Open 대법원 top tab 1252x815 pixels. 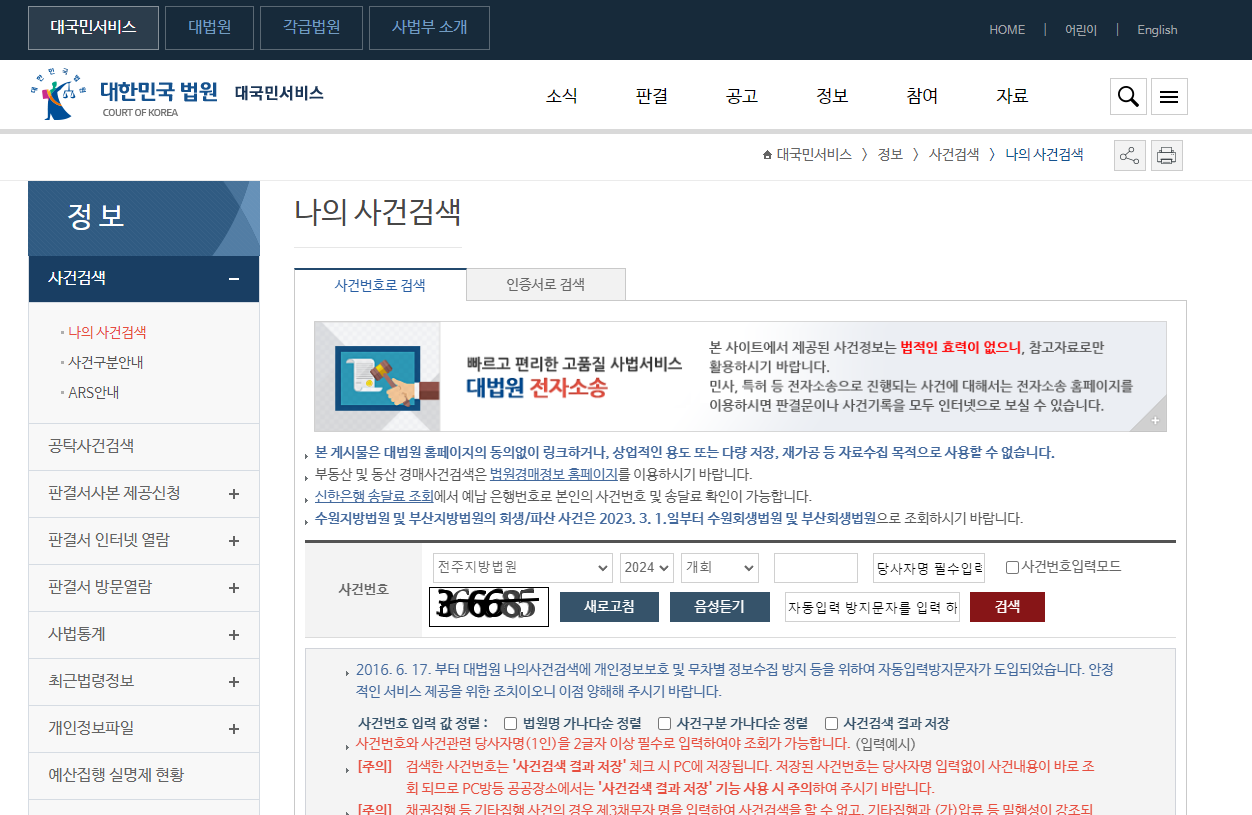tap(210, 28)
